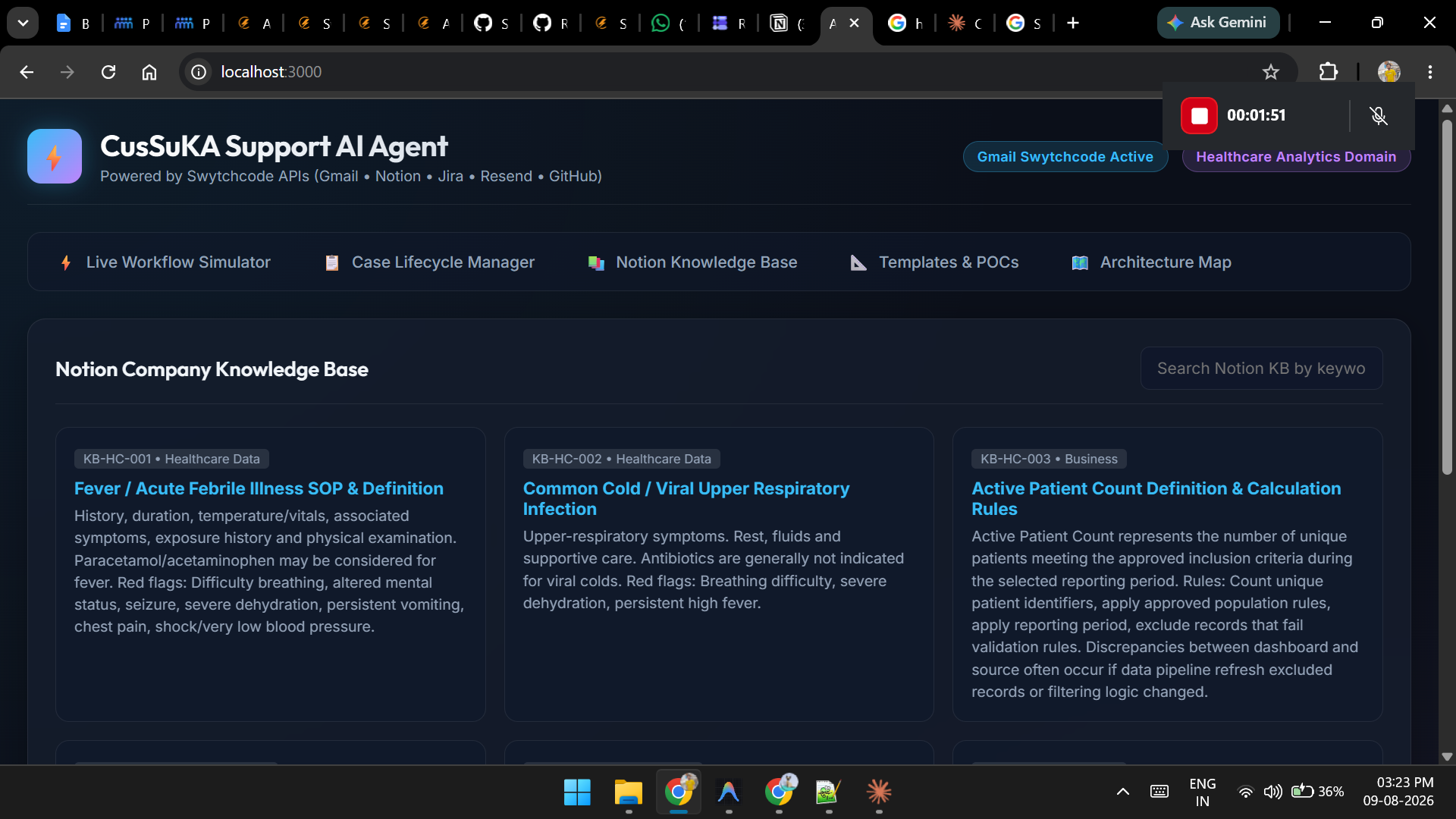1456x819 pixels.
Task: Open Wi-Fi network settings in the tray
Action: pos(1245,792)
